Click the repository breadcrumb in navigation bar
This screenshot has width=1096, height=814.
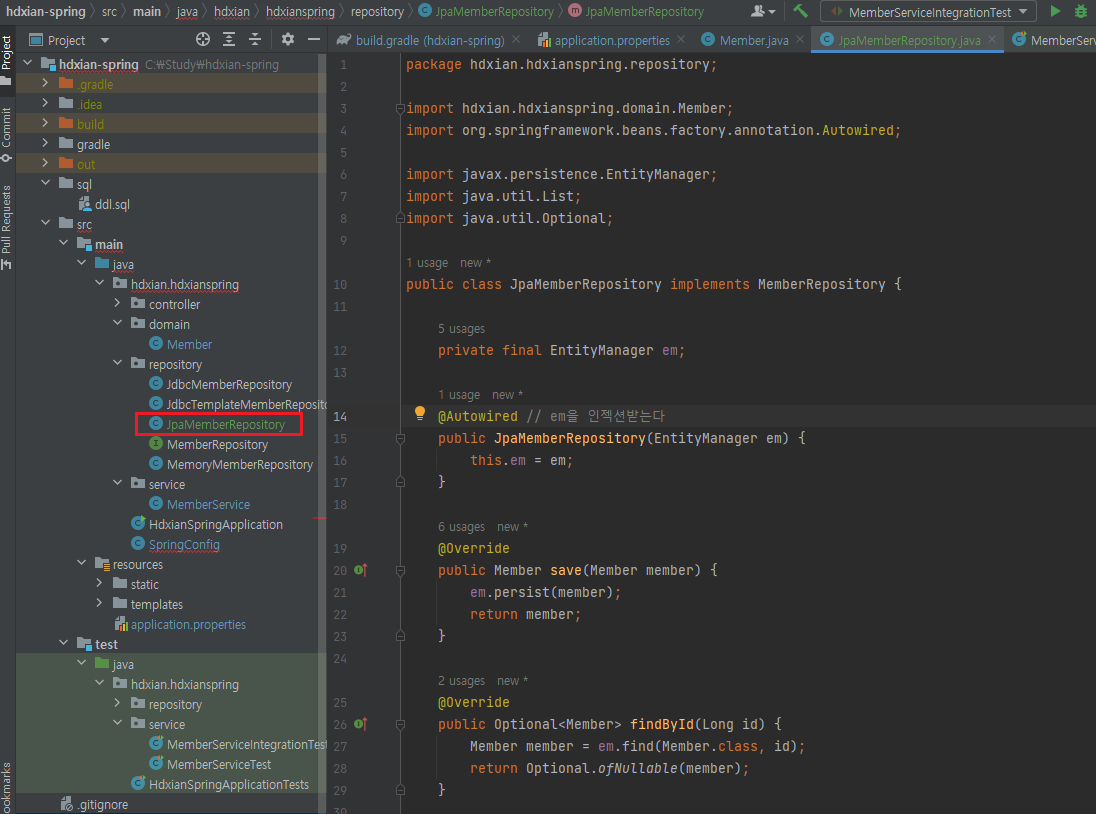coord(377,11)
